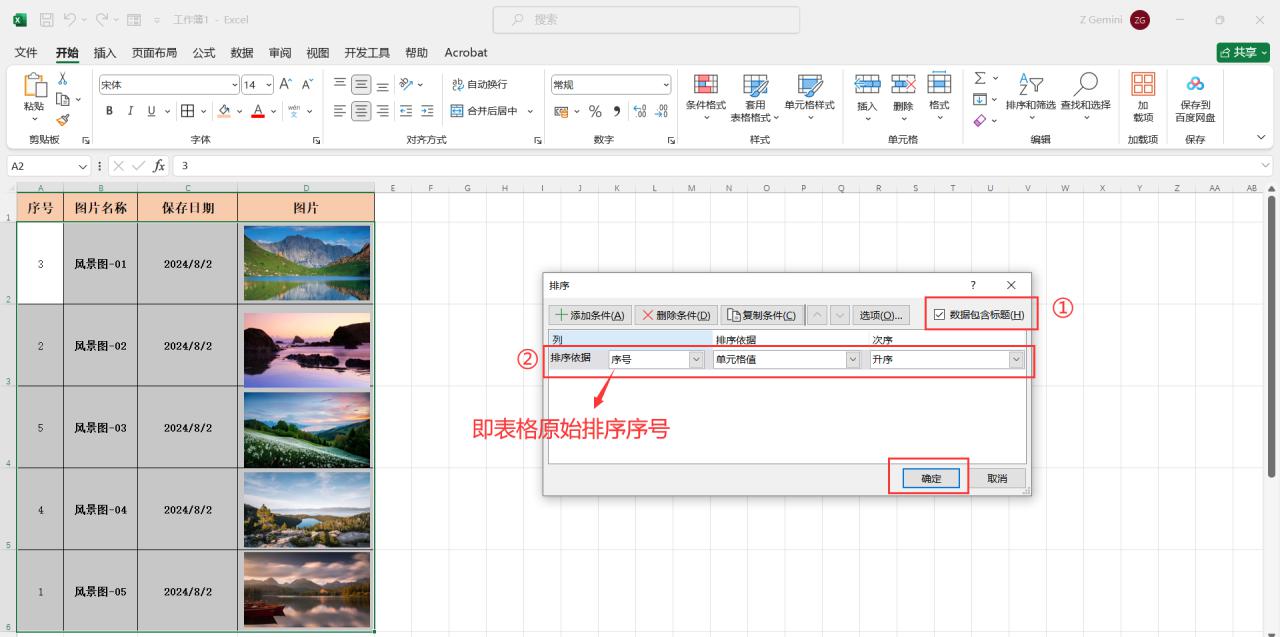Click the AutoSum sigma icon

980,78
